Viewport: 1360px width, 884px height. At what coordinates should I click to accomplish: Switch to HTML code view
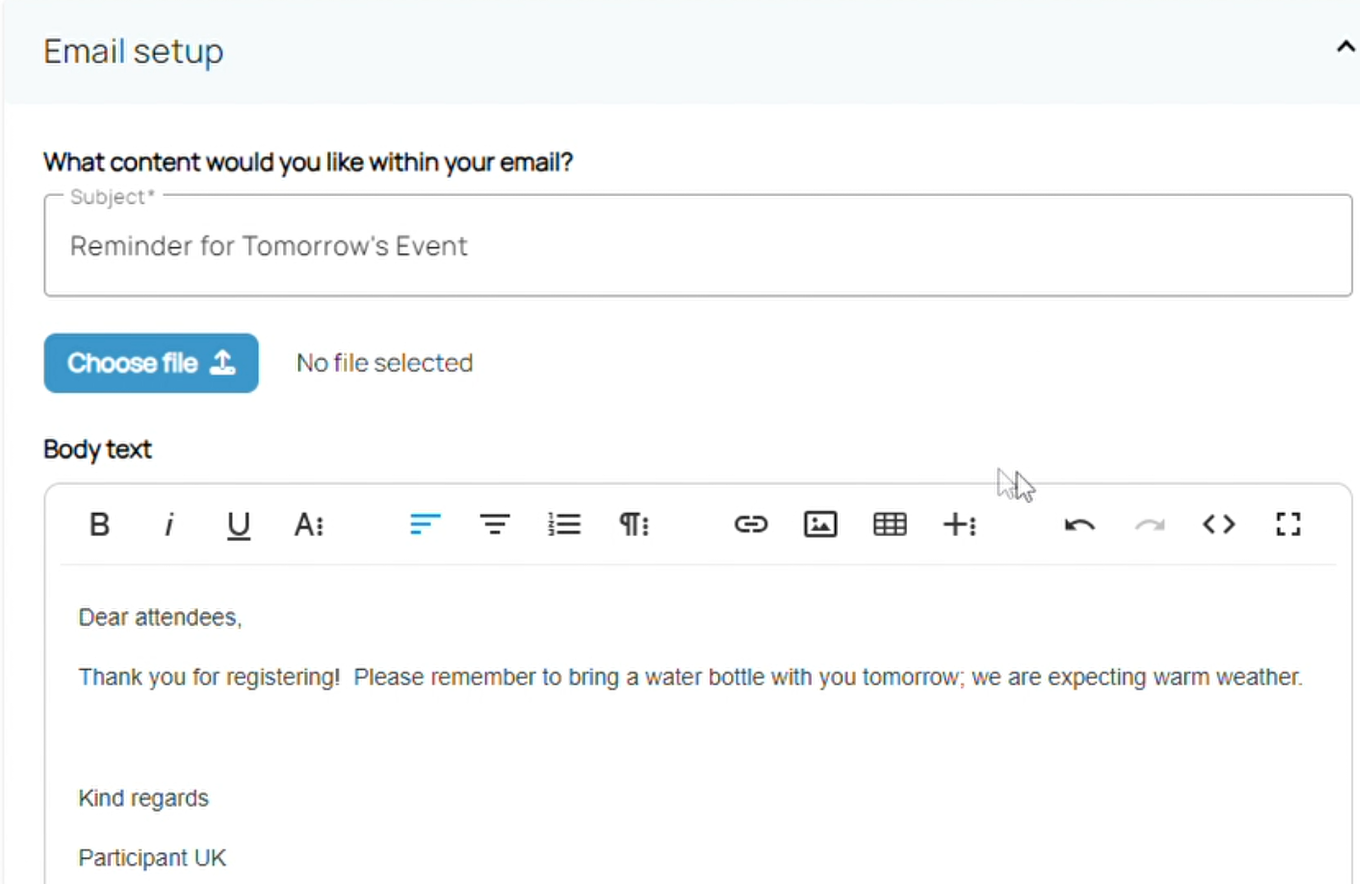1218,524
